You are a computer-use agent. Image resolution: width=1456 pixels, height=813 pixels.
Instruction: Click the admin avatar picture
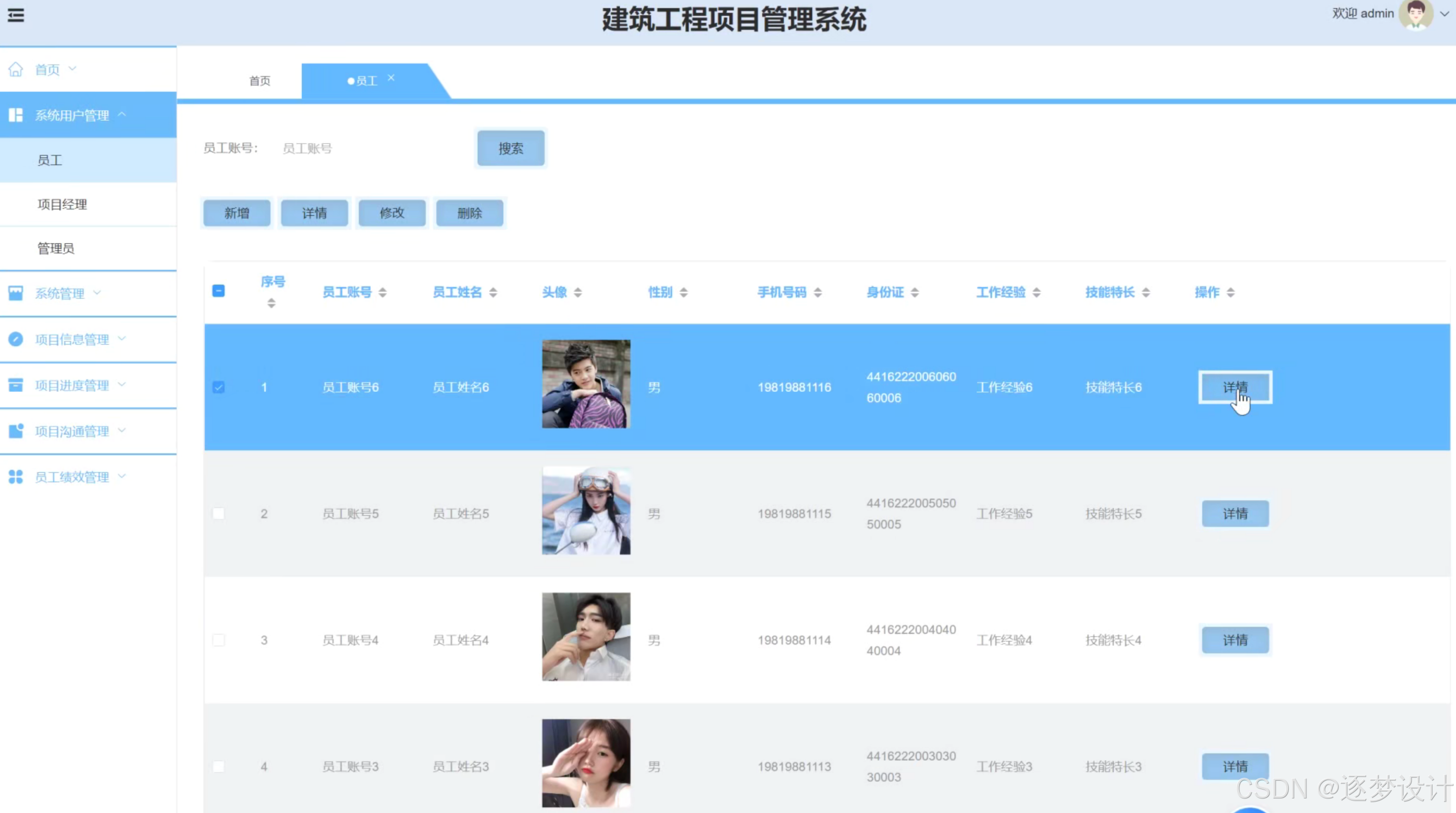(x=1415, y=15)
